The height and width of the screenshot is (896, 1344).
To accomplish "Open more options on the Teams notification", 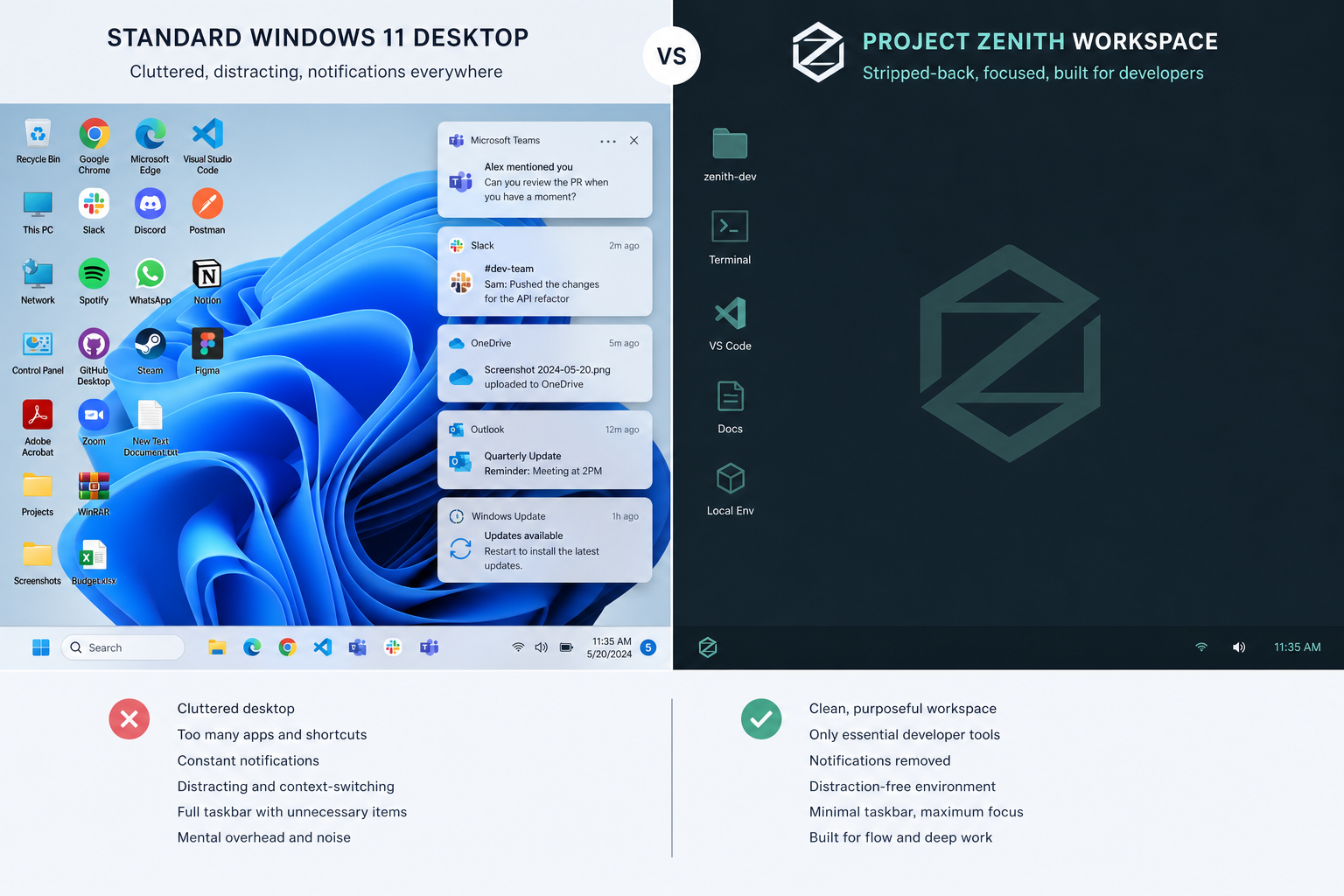I will coord(608,141).
